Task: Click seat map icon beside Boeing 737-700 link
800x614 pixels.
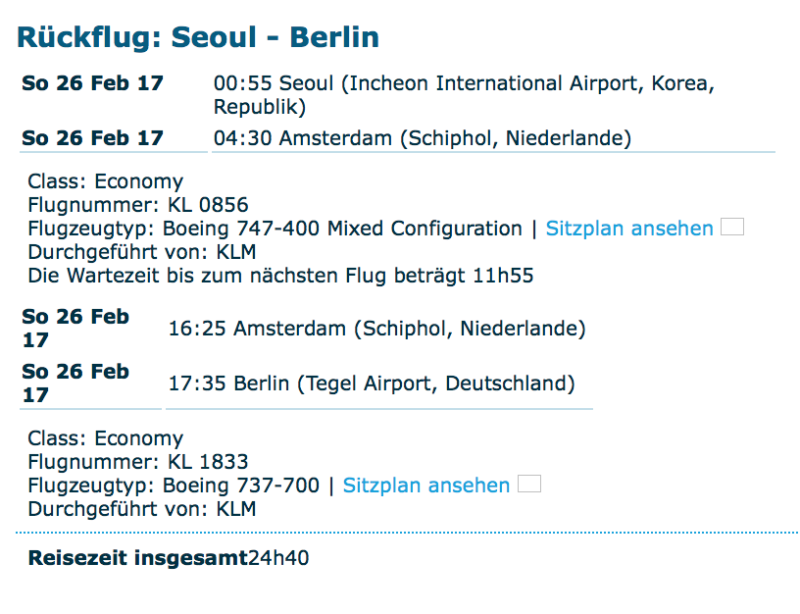Action: (x=530, y=485)
